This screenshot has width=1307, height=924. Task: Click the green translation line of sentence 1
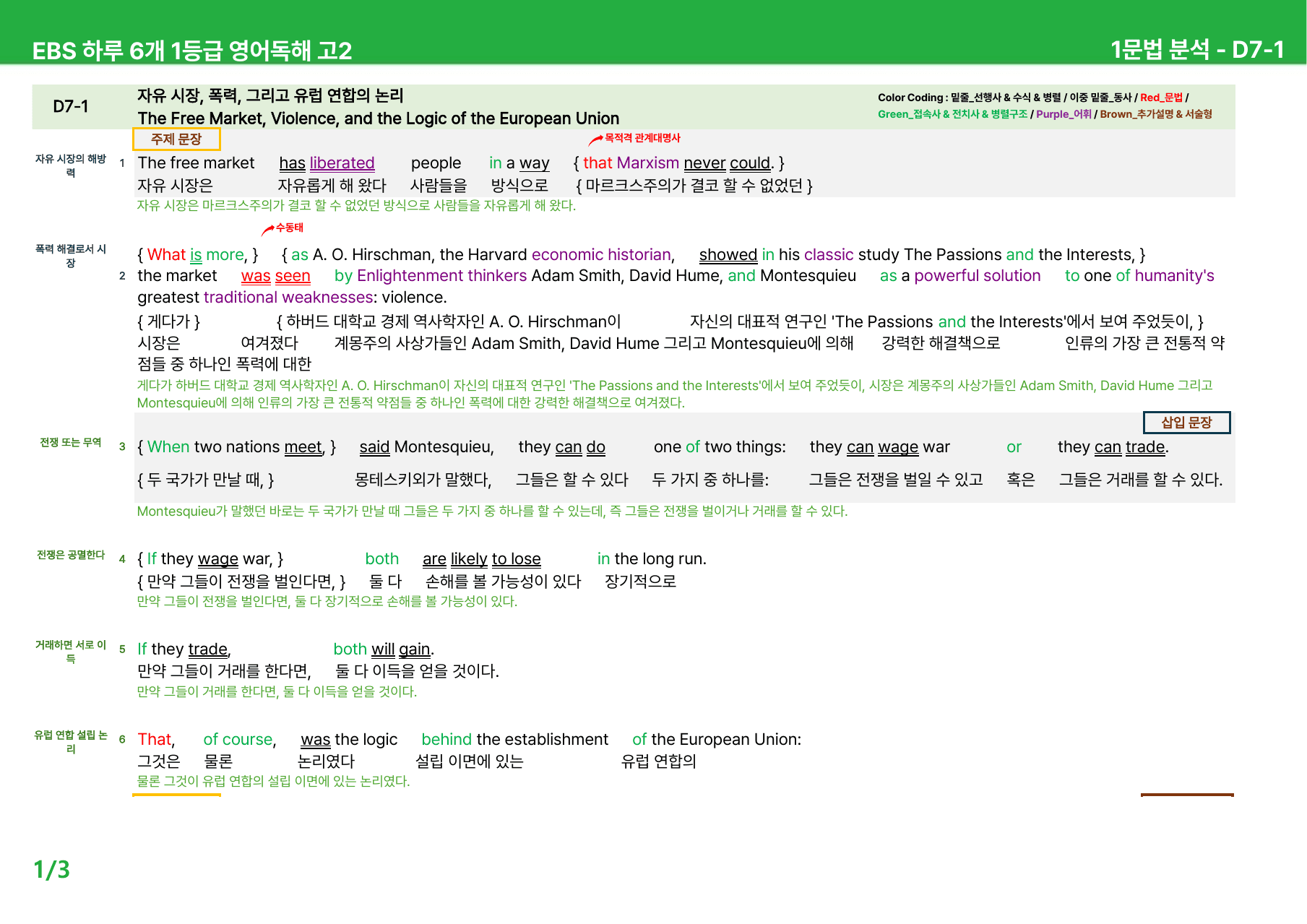[356, 205]
